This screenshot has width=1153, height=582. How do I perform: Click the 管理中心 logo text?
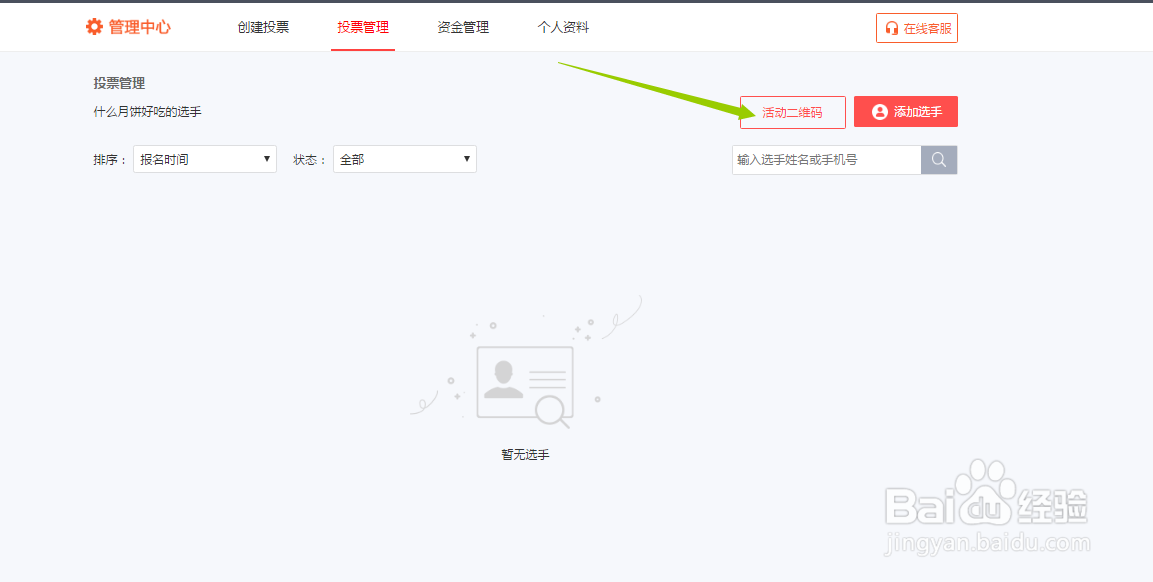(x=140, y=27)
